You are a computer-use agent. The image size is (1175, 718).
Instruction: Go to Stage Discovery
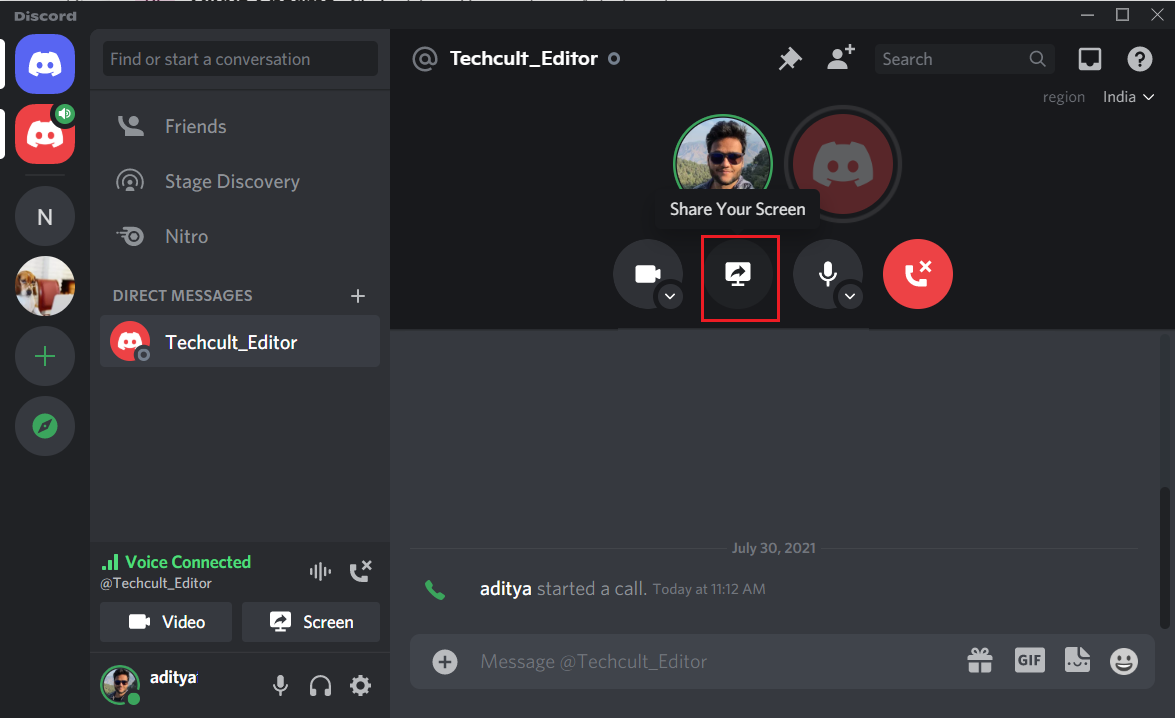pos(231,181)
